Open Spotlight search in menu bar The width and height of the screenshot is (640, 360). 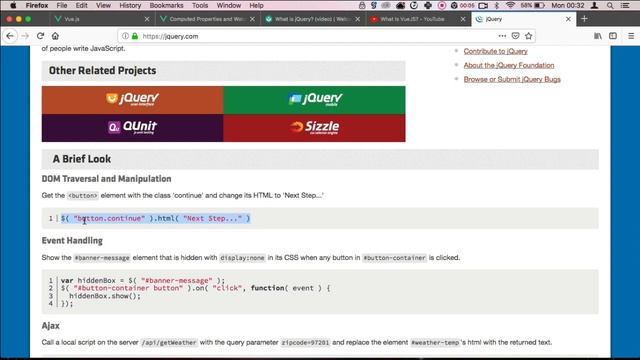[x=610, y=5]
